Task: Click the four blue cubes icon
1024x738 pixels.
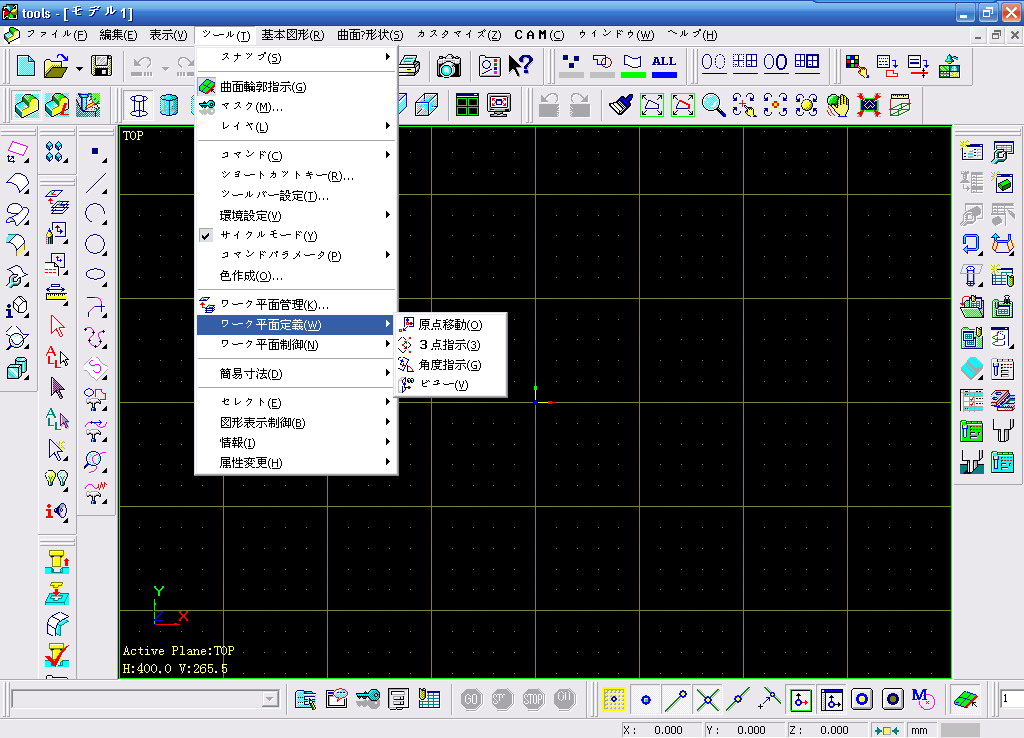Action: 55,152
